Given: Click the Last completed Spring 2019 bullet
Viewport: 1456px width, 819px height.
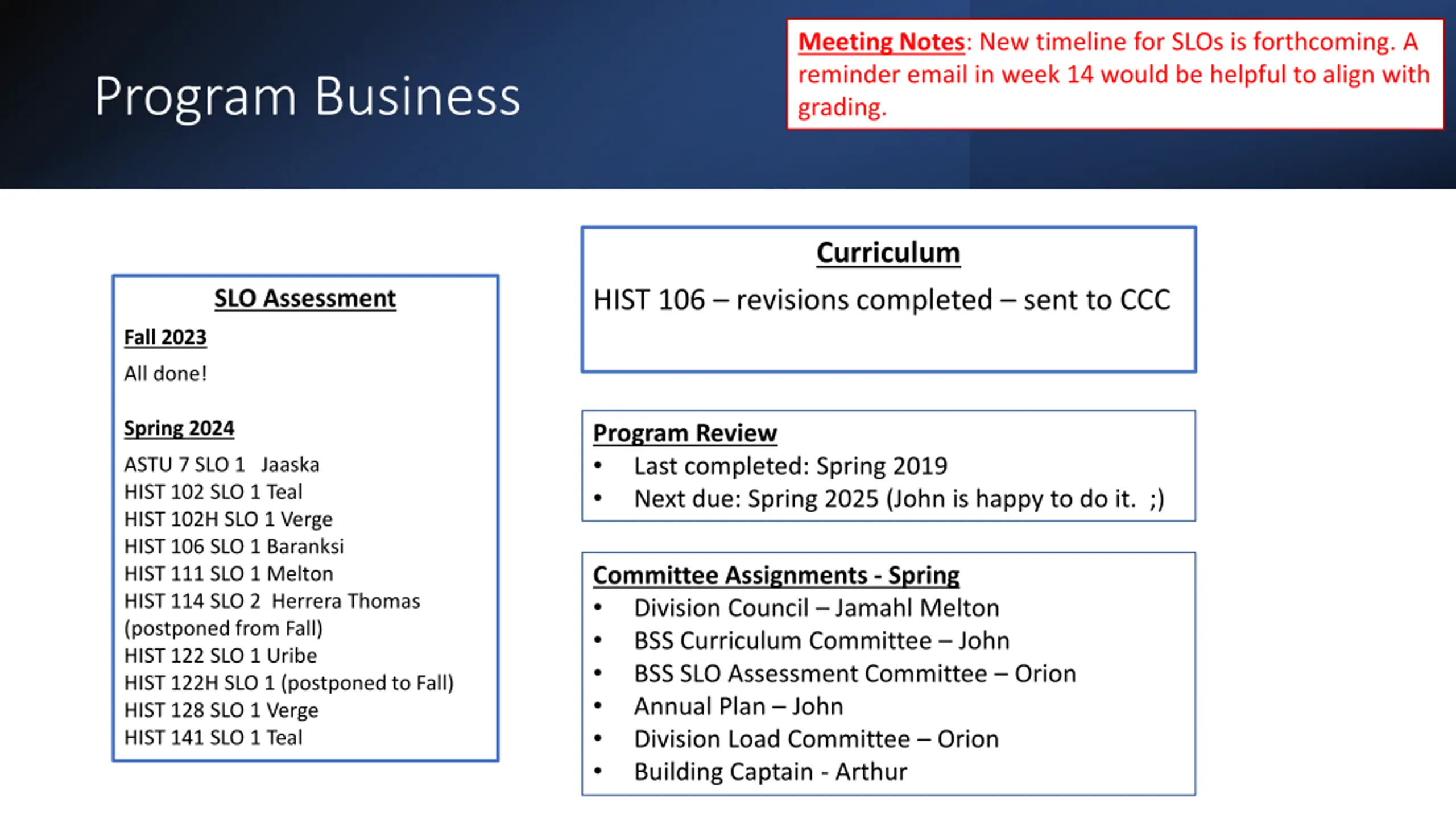Looking at the screenshot, I should point(790,466).
